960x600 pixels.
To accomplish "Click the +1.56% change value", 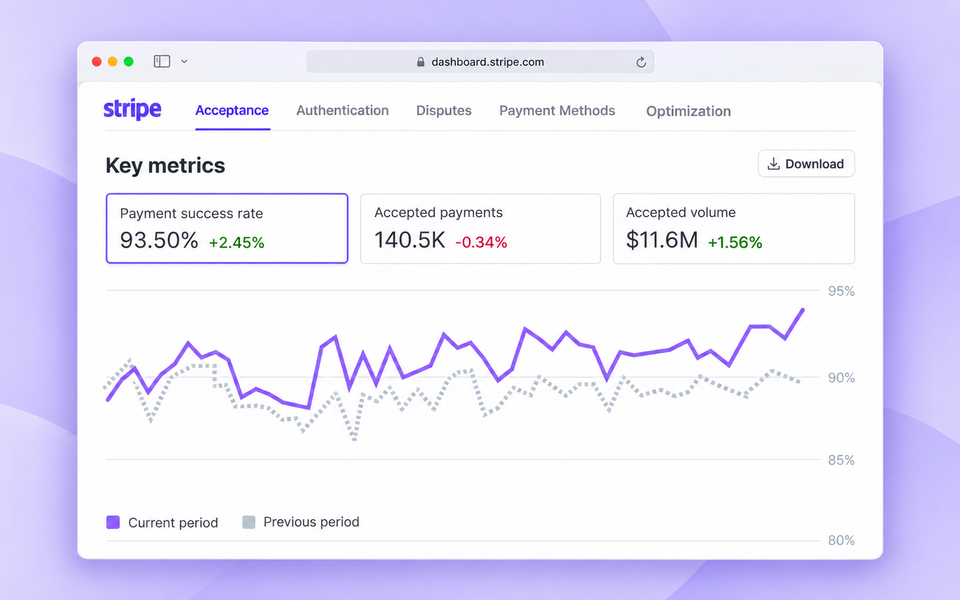I will coord(735,242).
